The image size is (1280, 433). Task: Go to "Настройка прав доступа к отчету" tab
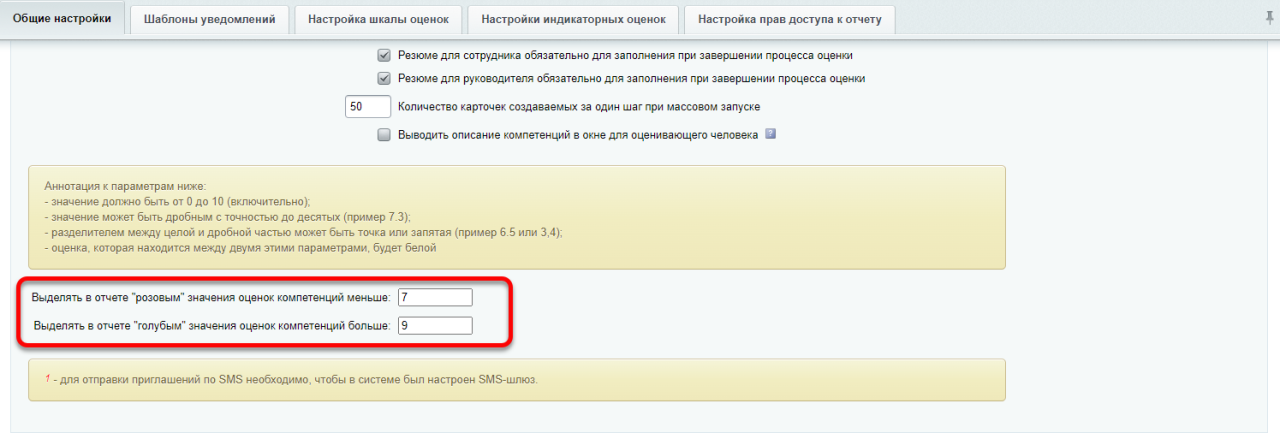coord(789,19)
